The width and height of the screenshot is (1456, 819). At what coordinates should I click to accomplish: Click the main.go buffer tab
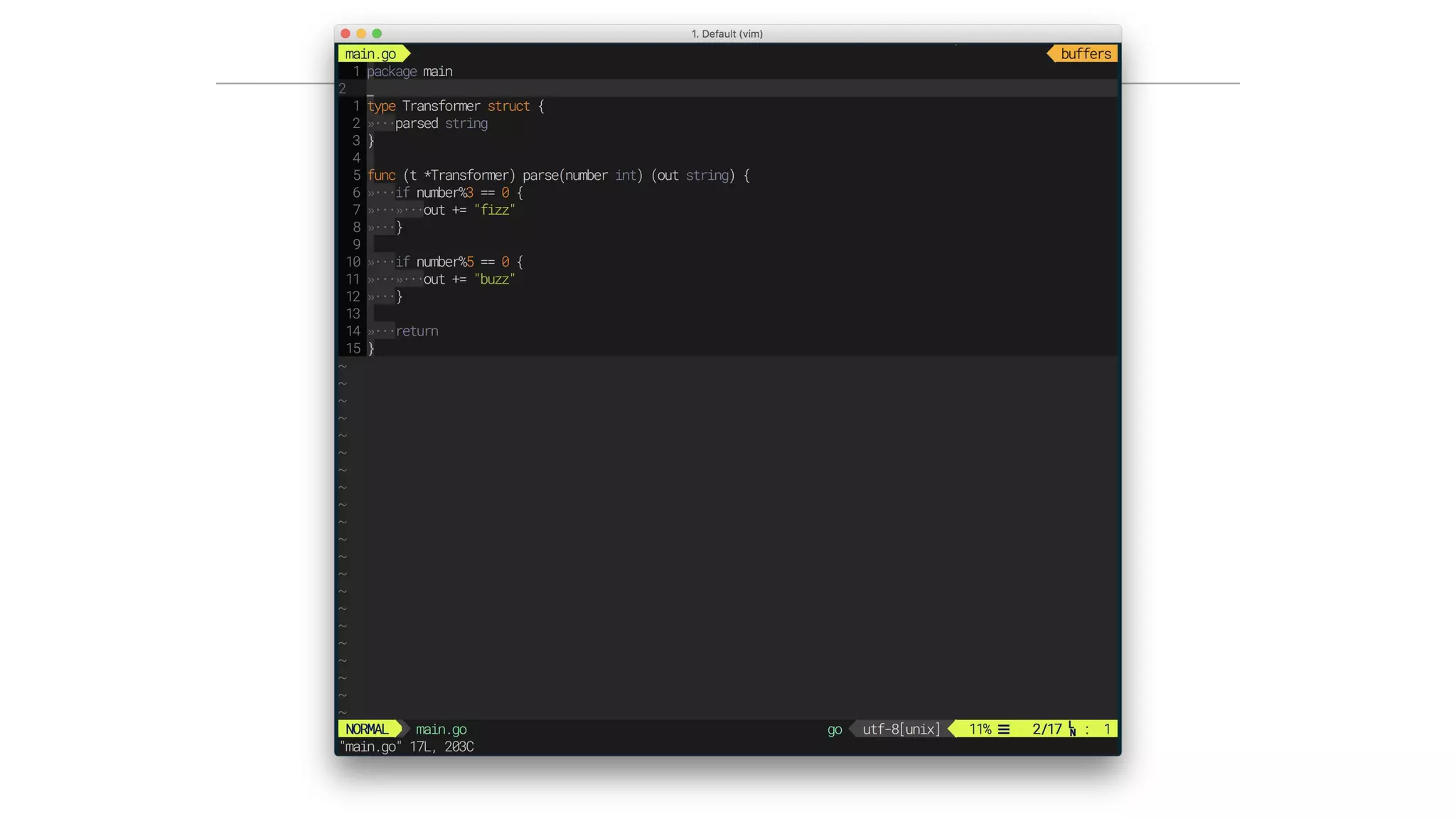pos(370,54)
